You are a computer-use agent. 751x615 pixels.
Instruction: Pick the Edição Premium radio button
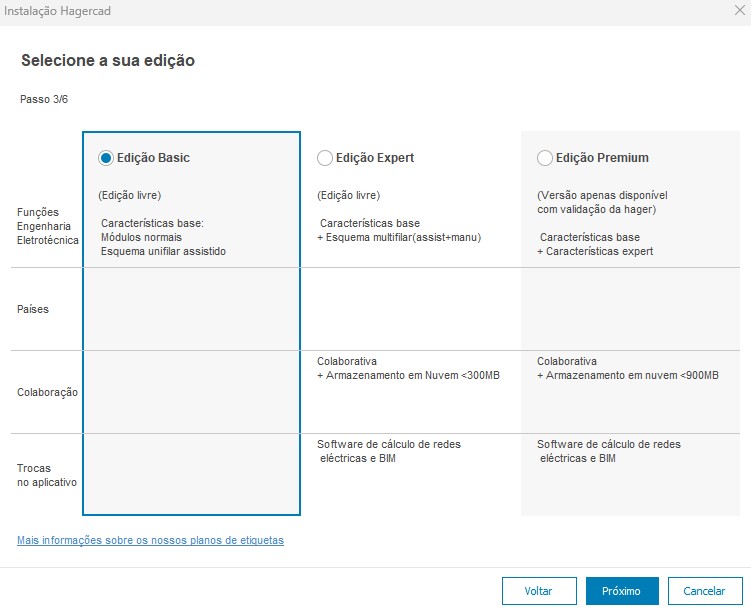pyautogui.click(x=545, y=158)
